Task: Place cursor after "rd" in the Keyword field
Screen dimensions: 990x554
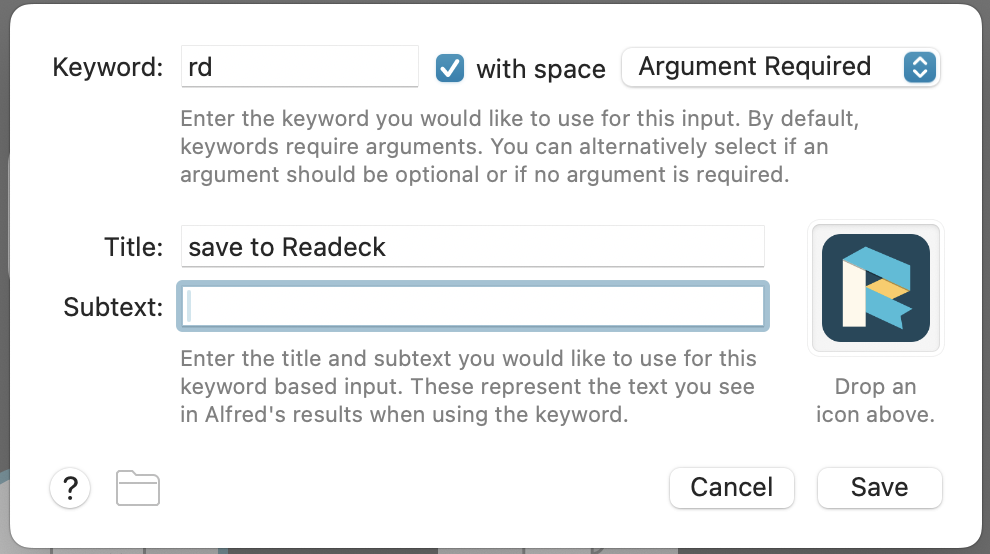Action: 214,67
